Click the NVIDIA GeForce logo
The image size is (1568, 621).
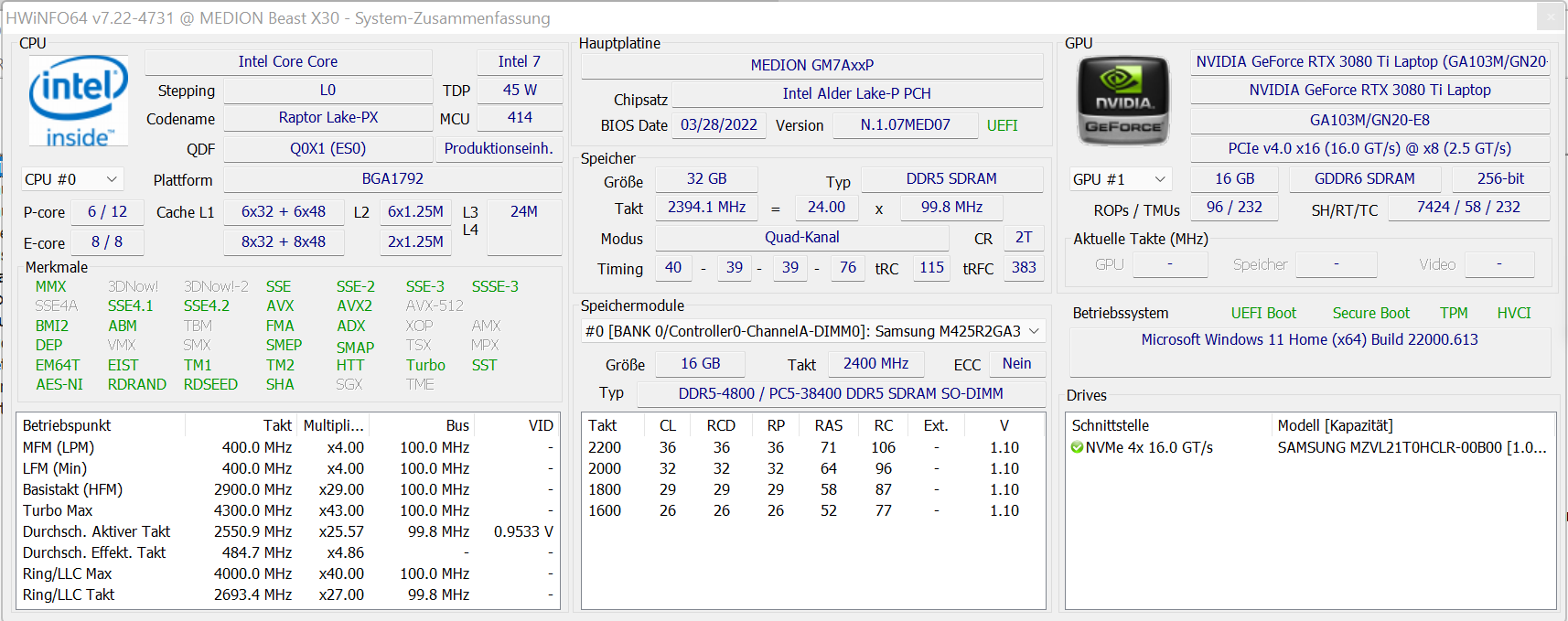[1123, 101]
